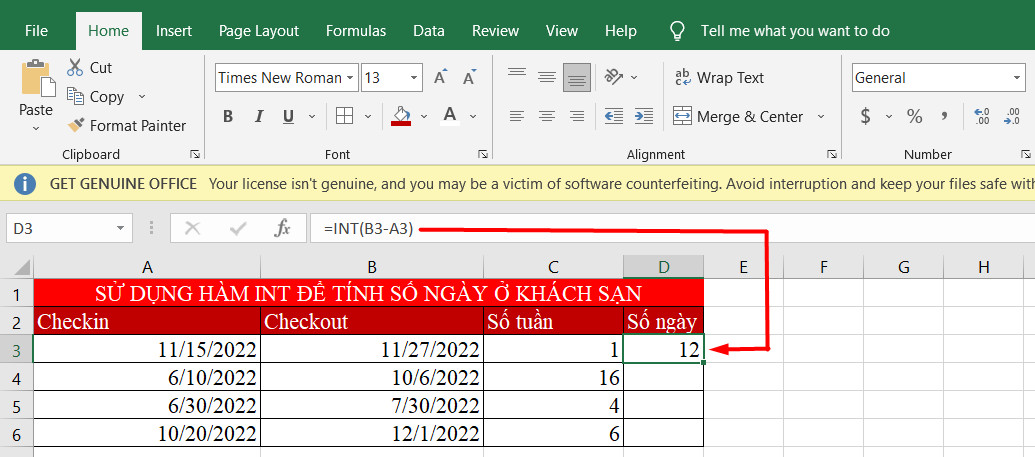Confirm formula entry with checkmark icon
Viewport: 1035px width, 457px height.
tap(238, 228)
